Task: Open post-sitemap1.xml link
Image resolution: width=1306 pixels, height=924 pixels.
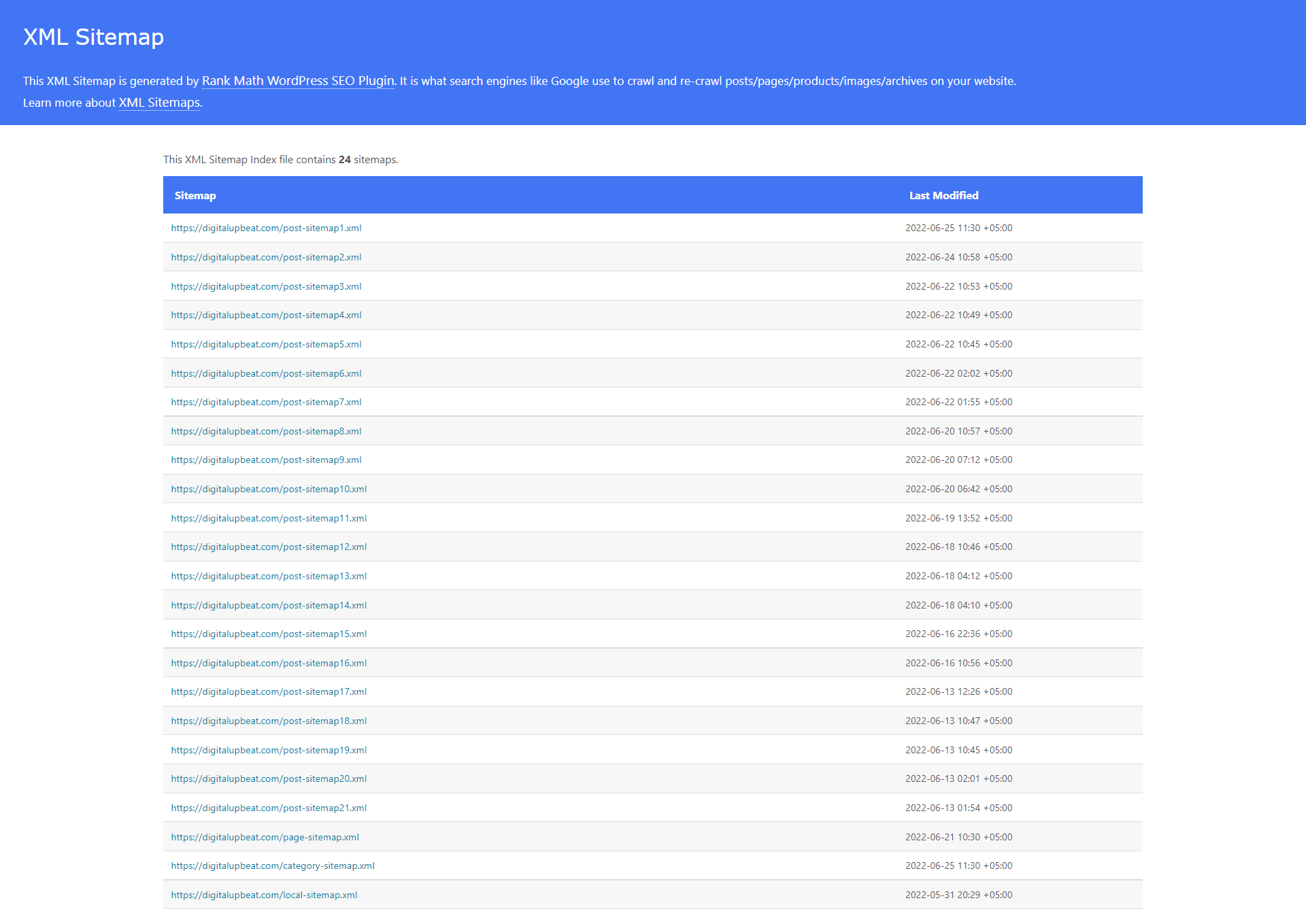Action: 266,228
